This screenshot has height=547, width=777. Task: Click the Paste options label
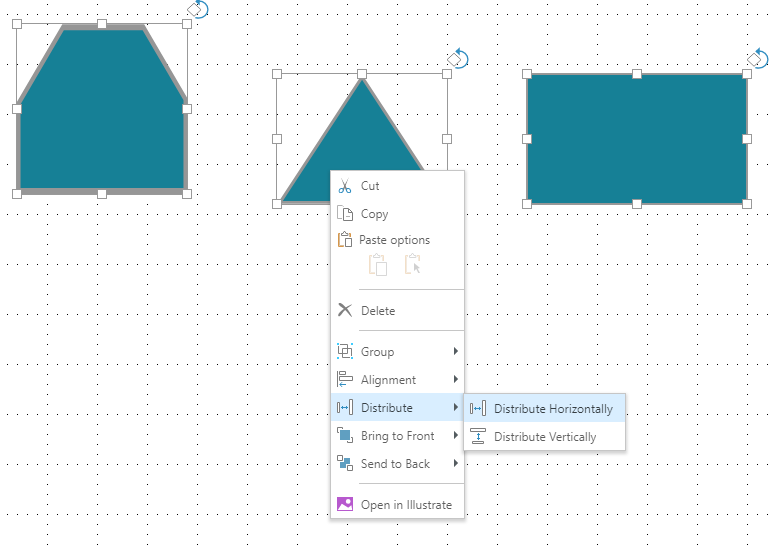pyautogui.click(x=394, y=240)
